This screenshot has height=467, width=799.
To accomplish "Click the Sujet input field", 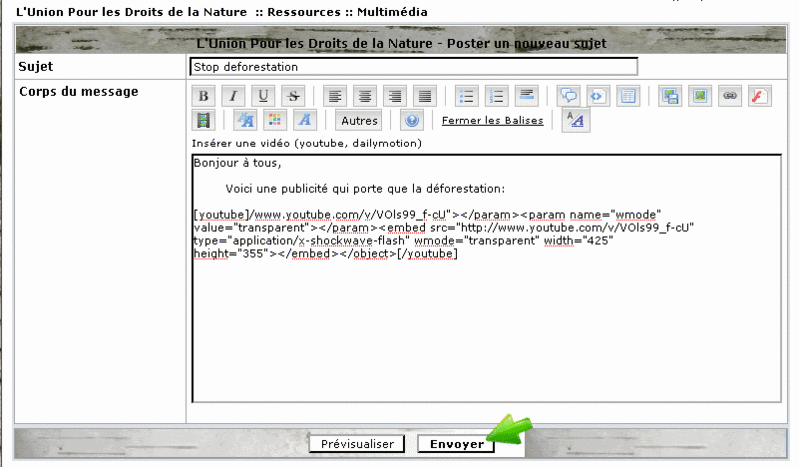I will pyautogui.click(x=413, y=67).
